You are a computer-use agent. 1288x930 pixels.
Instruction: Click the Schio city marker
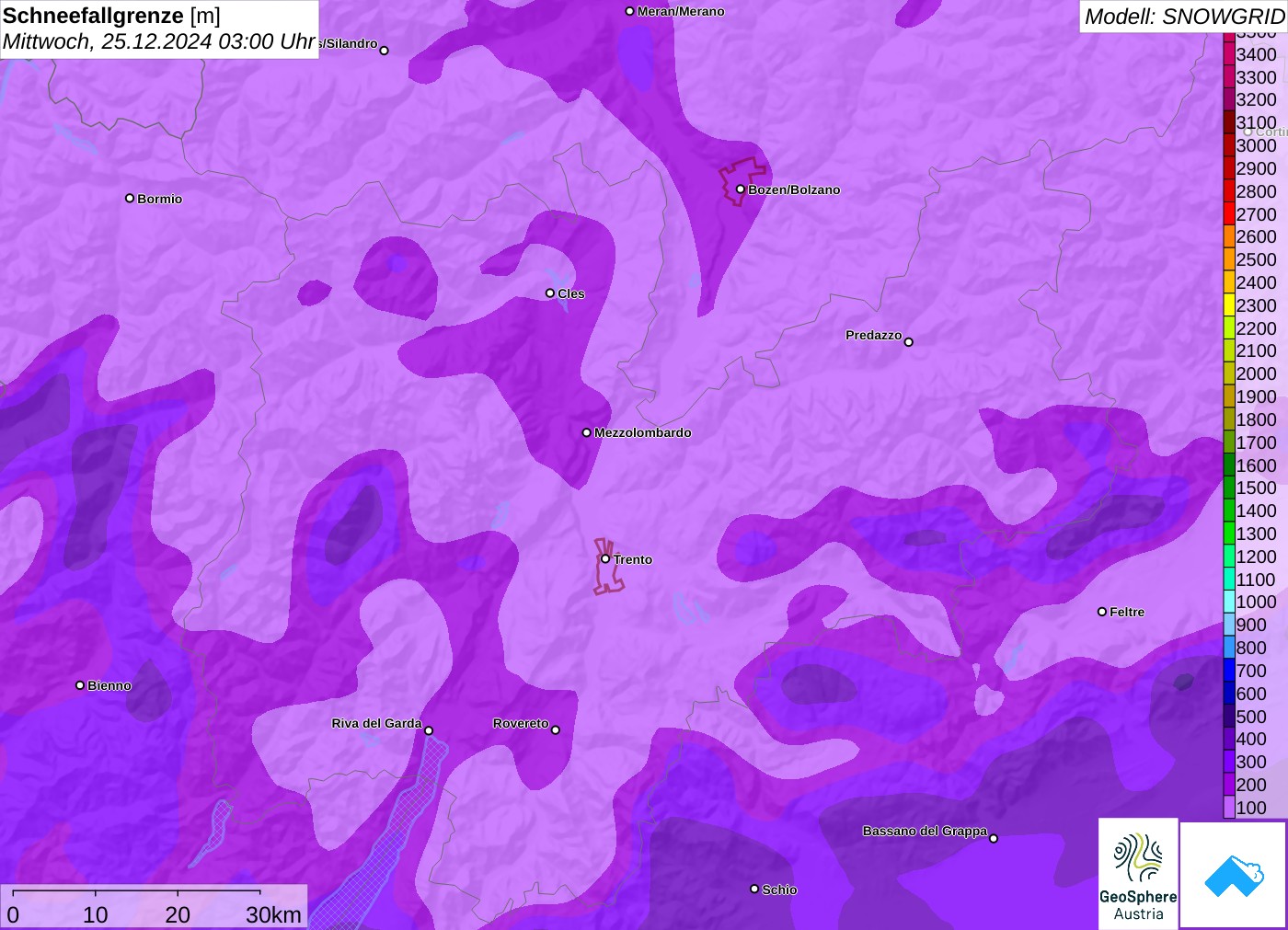point(754,889)
